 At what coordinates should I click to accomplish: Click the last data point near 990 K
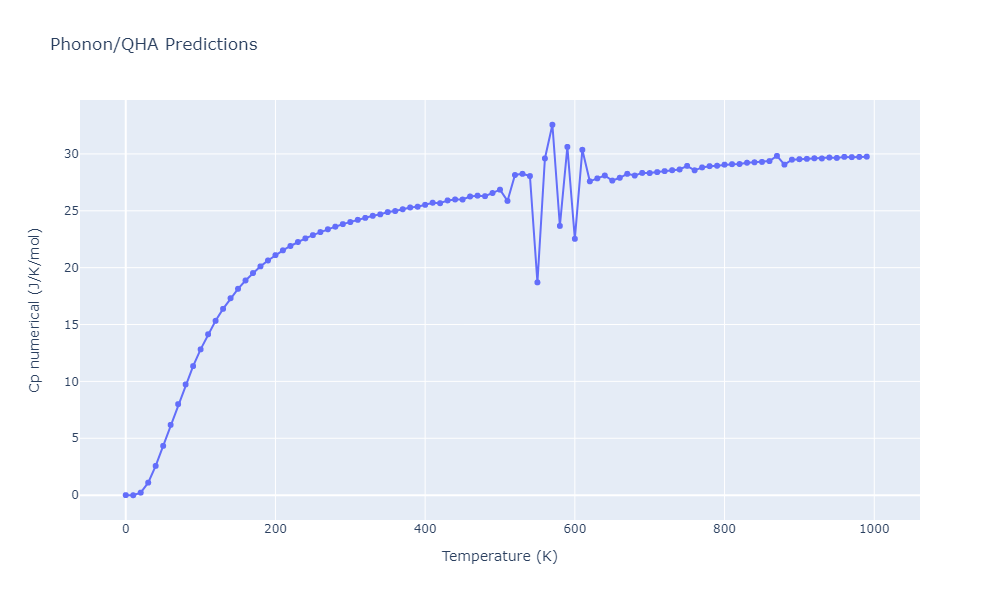click(x=866, y=157)
